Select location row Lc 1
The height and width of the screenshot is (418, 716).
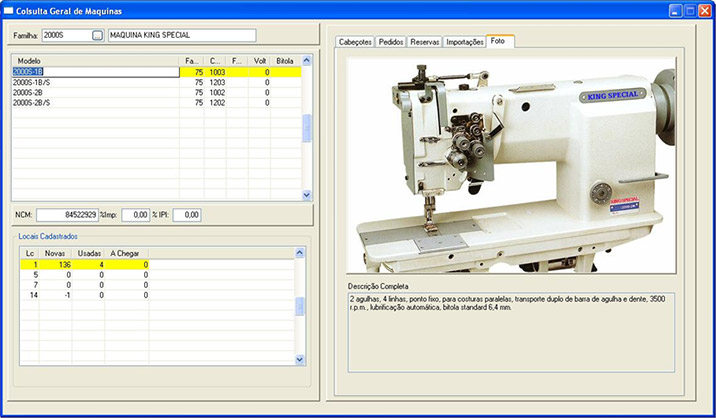pos(84,265)
